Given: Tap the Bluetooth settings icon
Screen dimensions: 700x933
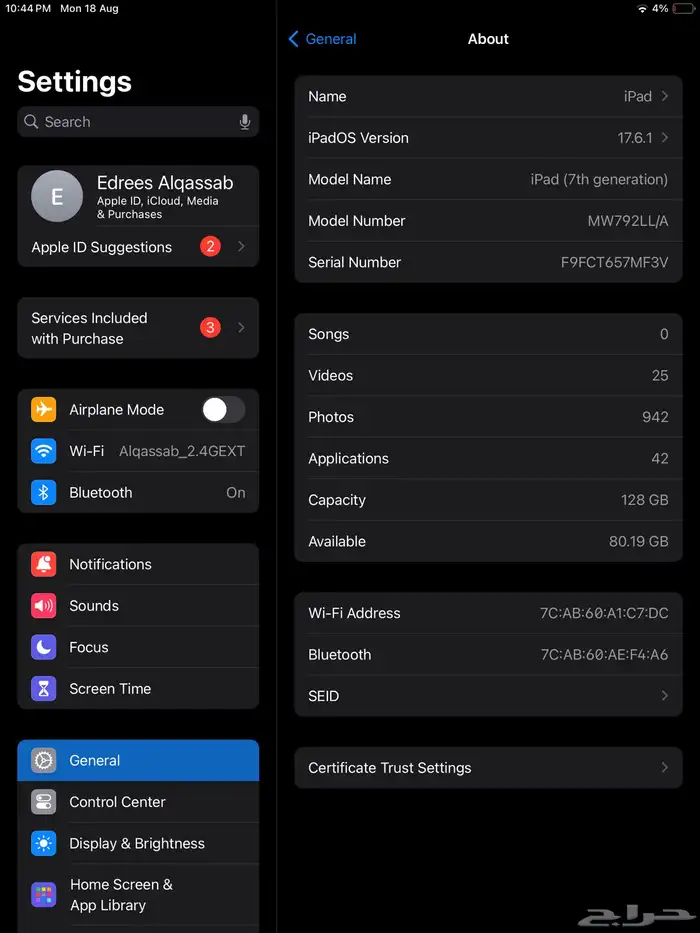Looking at the screenshot, I should click(x=43, y=493).
